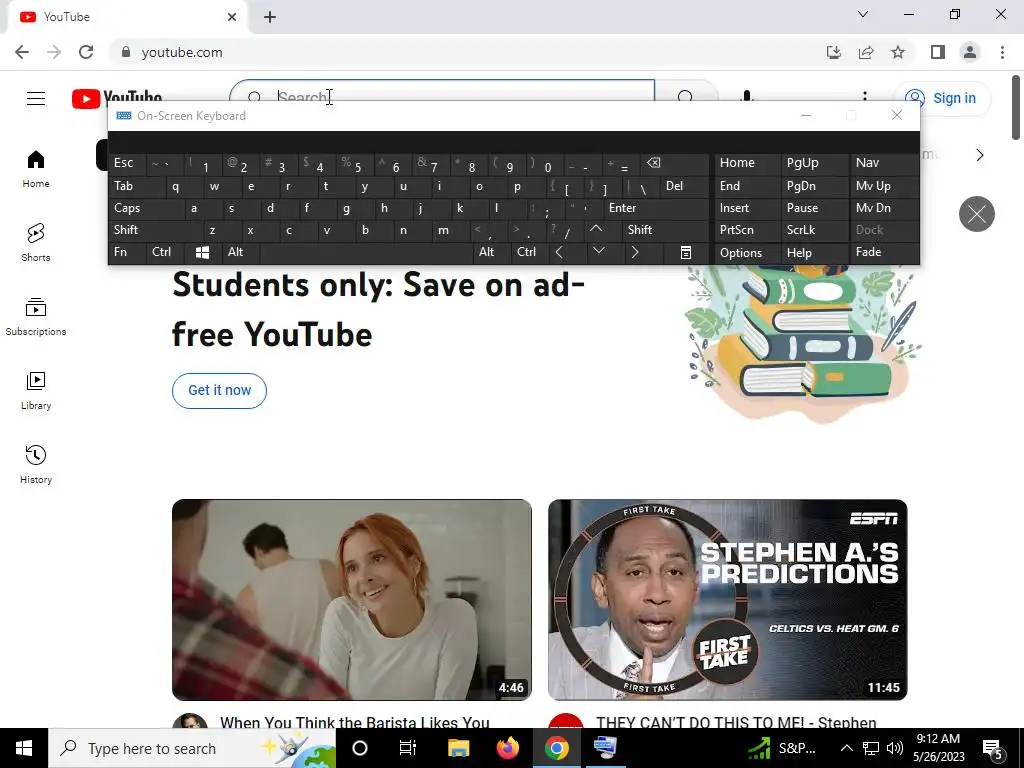
Task: Share this page via Chrome share icon
Action: (x=866, y=52)
